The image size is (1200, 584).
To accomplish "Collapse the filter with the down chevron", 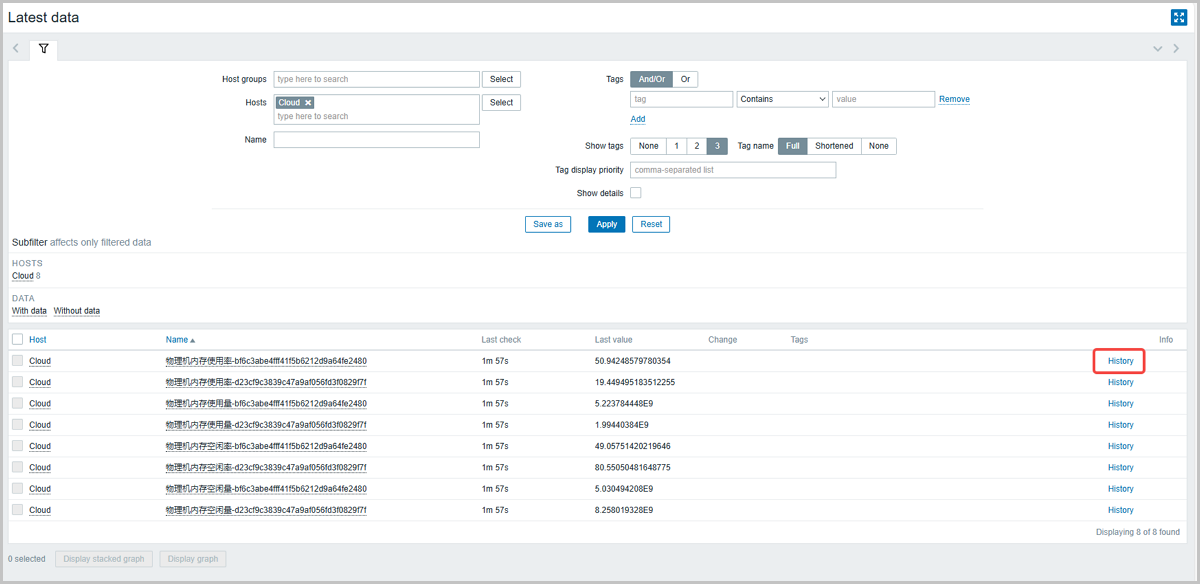I will tap(1157, 48).
